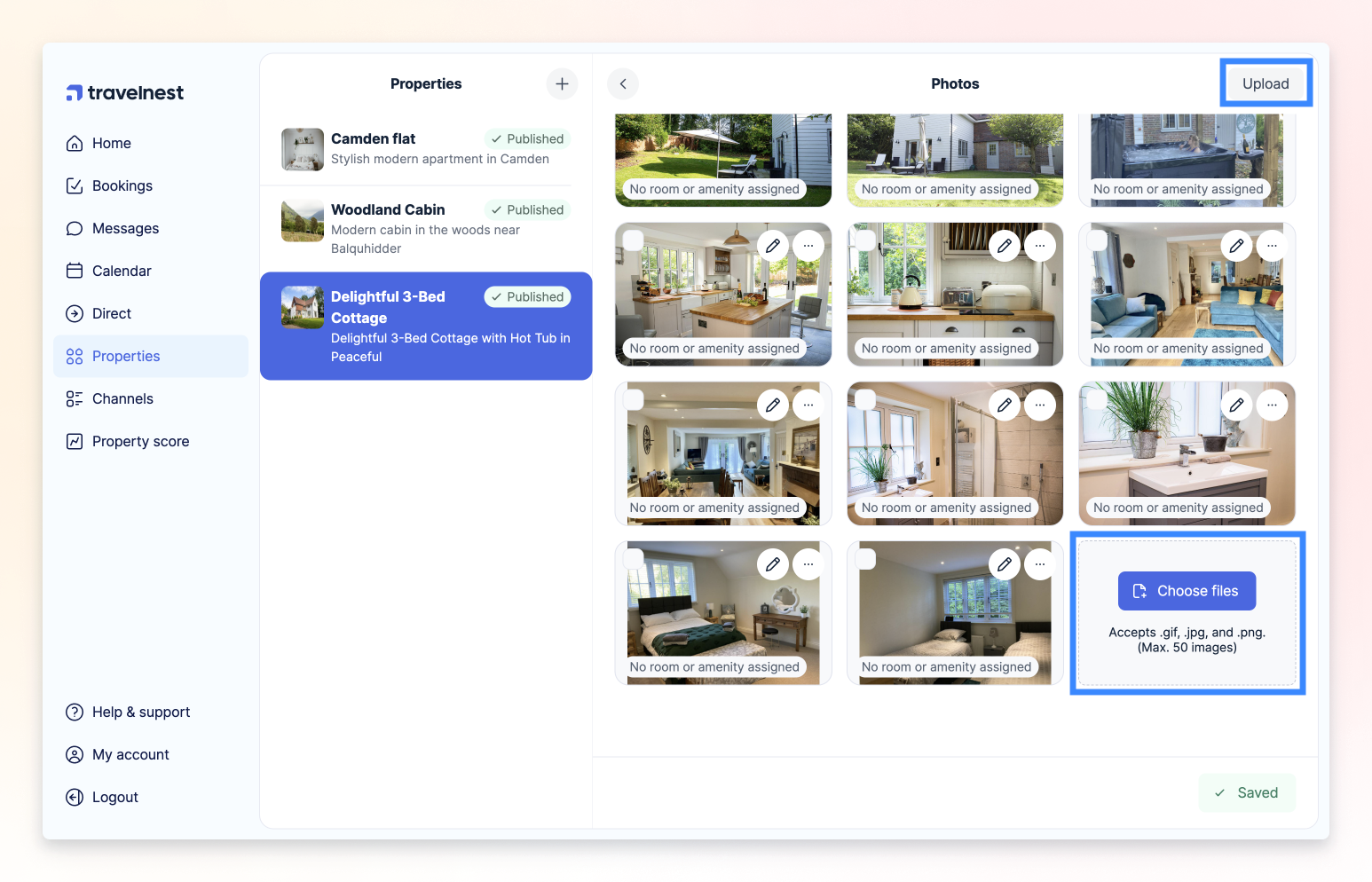
Task: Edit the double bedroom photo
Action: click(x=773, y=564)
